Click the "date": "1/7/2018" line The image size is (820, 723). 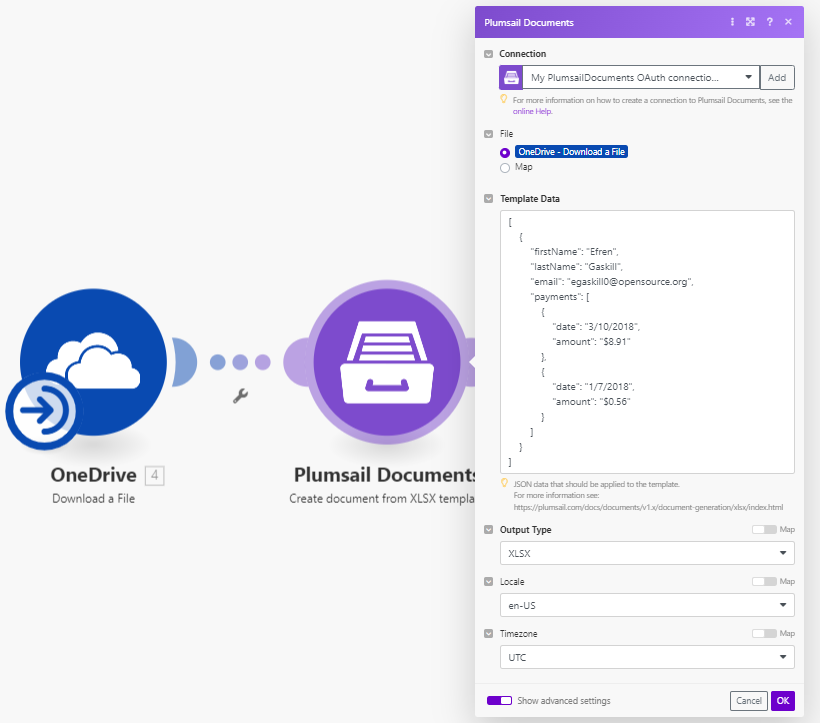593,387
